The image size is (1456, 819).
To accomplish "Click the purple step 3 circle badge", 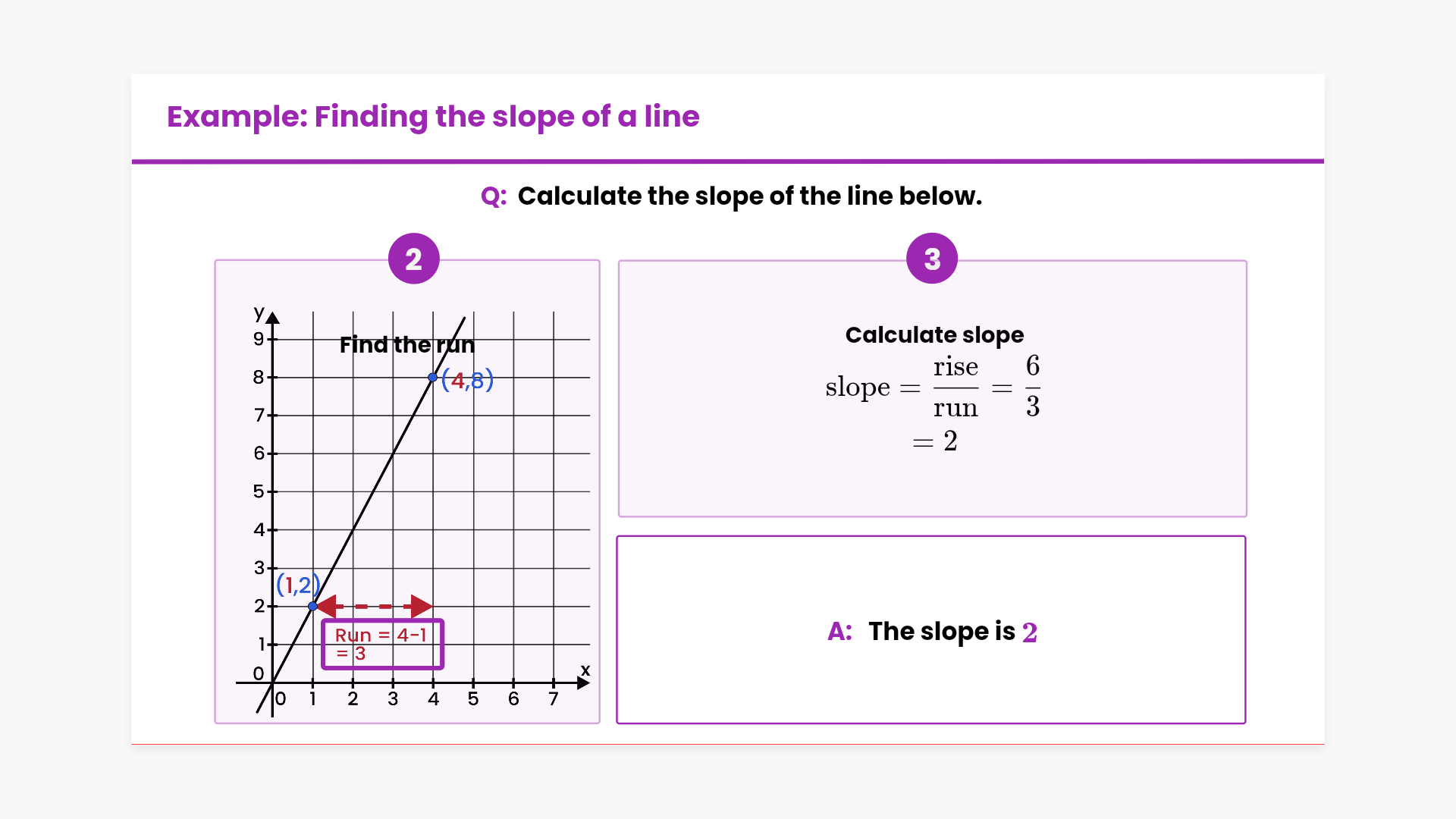I will pyautogui.click(x=932, y=259).
